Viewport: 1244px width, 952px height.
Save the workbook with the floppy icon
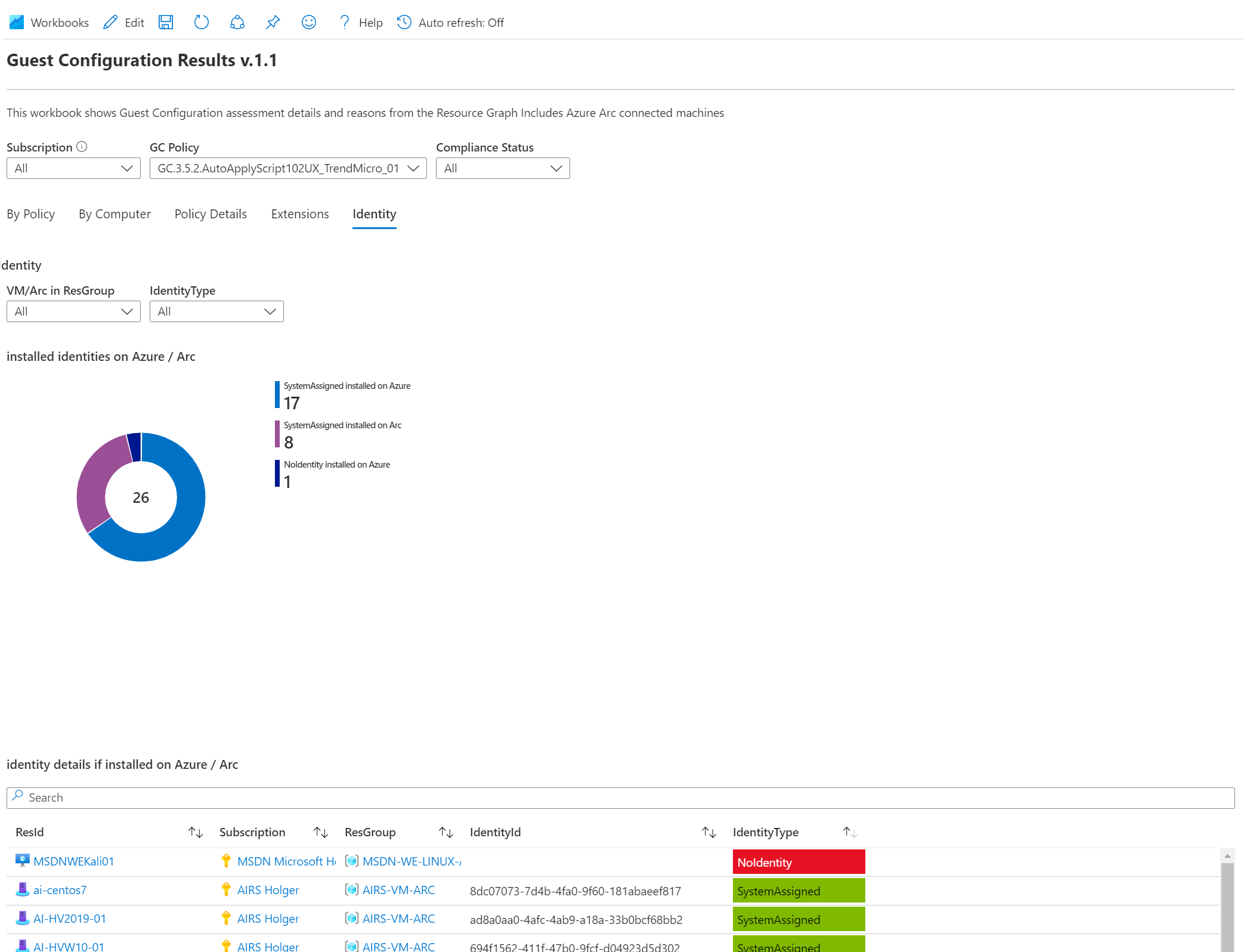click(166, 23)
